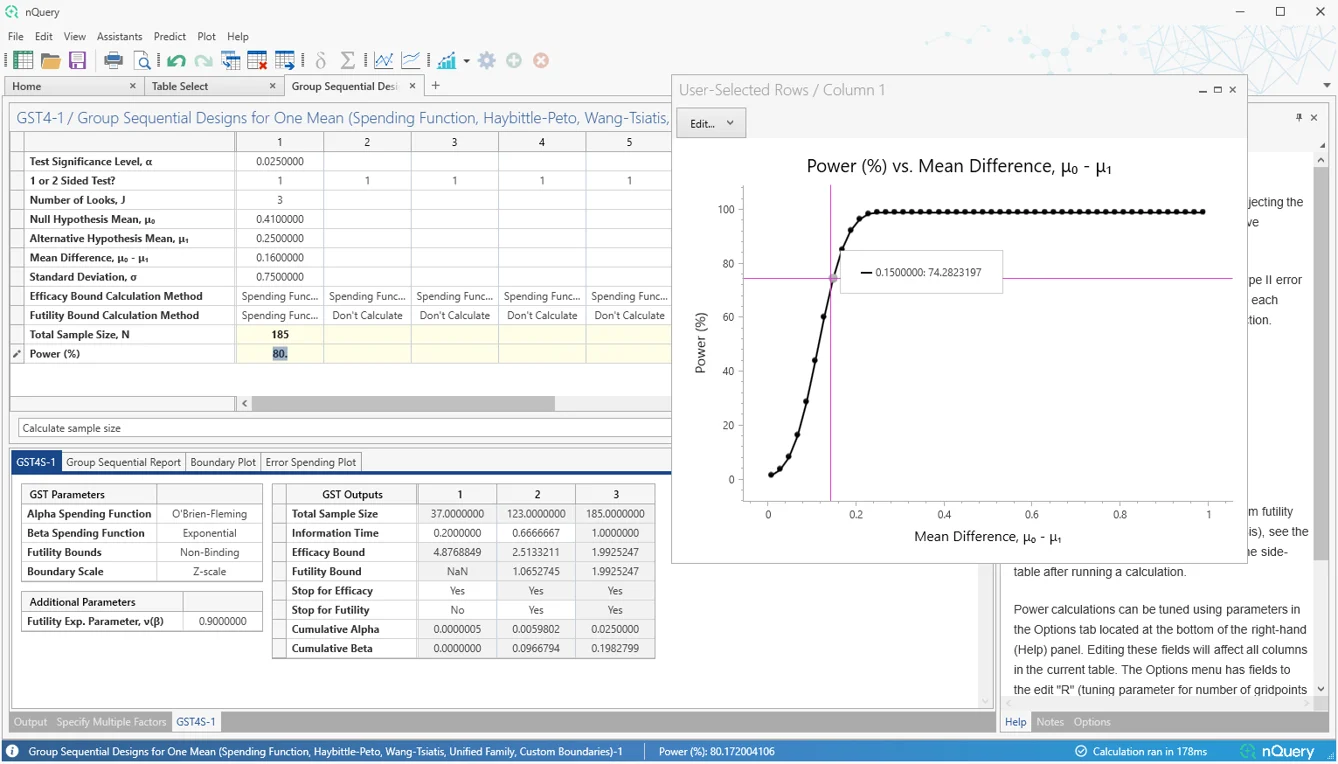This screenshot has width=1338, height=764.
Task: Select the Total Sample Size, N cell in column 1
Action: click(279, 335)
